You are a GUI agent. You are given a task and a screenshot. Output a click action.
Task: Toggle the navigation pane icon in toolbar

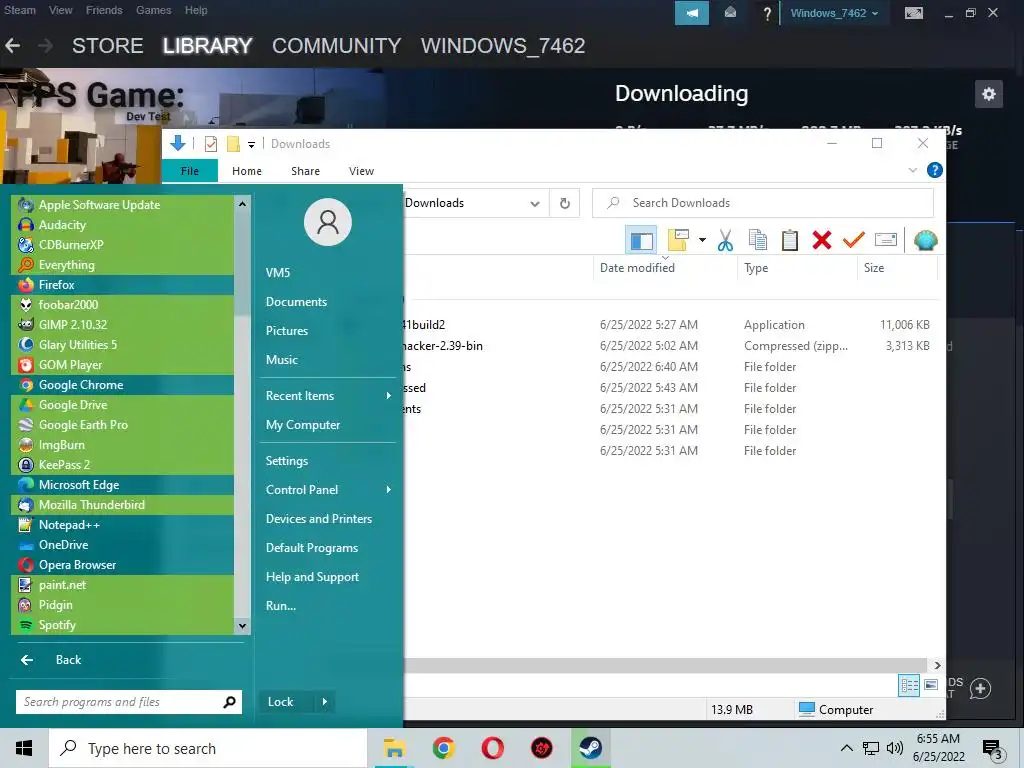[641, 240]
